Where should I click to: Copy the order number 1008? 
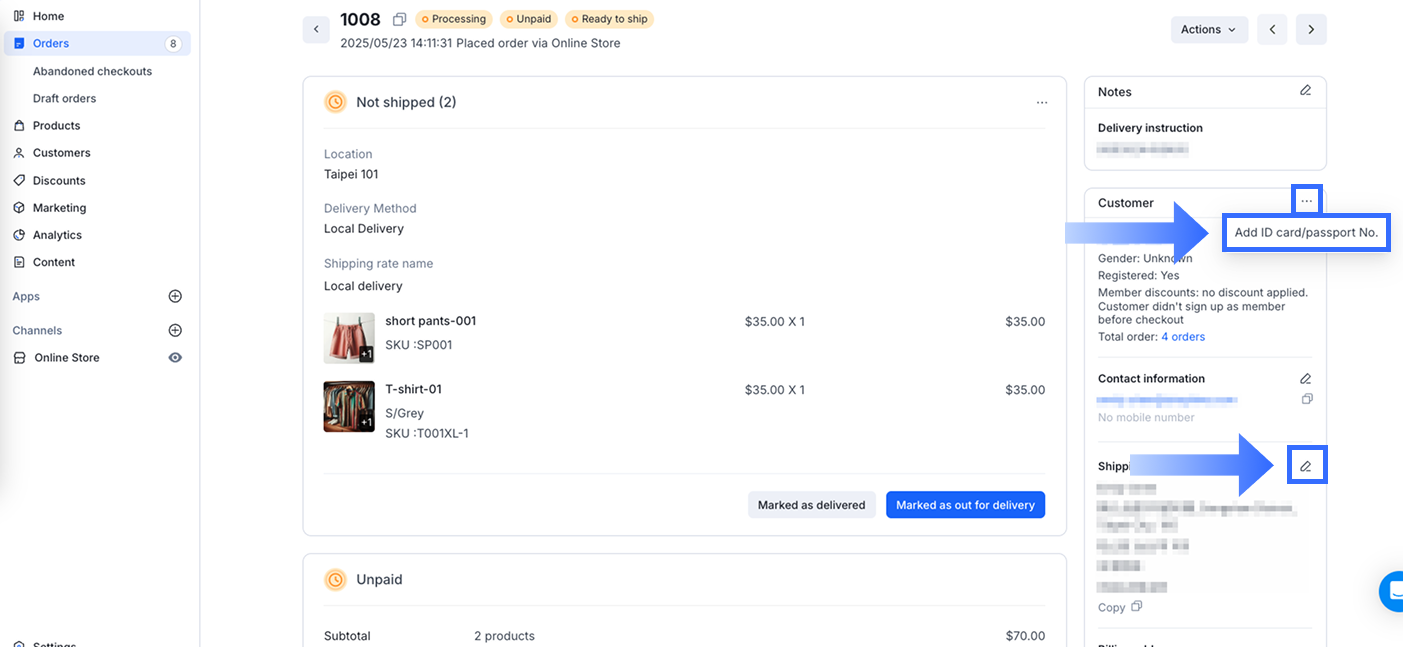pyautogui.click(x=399, y=20)
